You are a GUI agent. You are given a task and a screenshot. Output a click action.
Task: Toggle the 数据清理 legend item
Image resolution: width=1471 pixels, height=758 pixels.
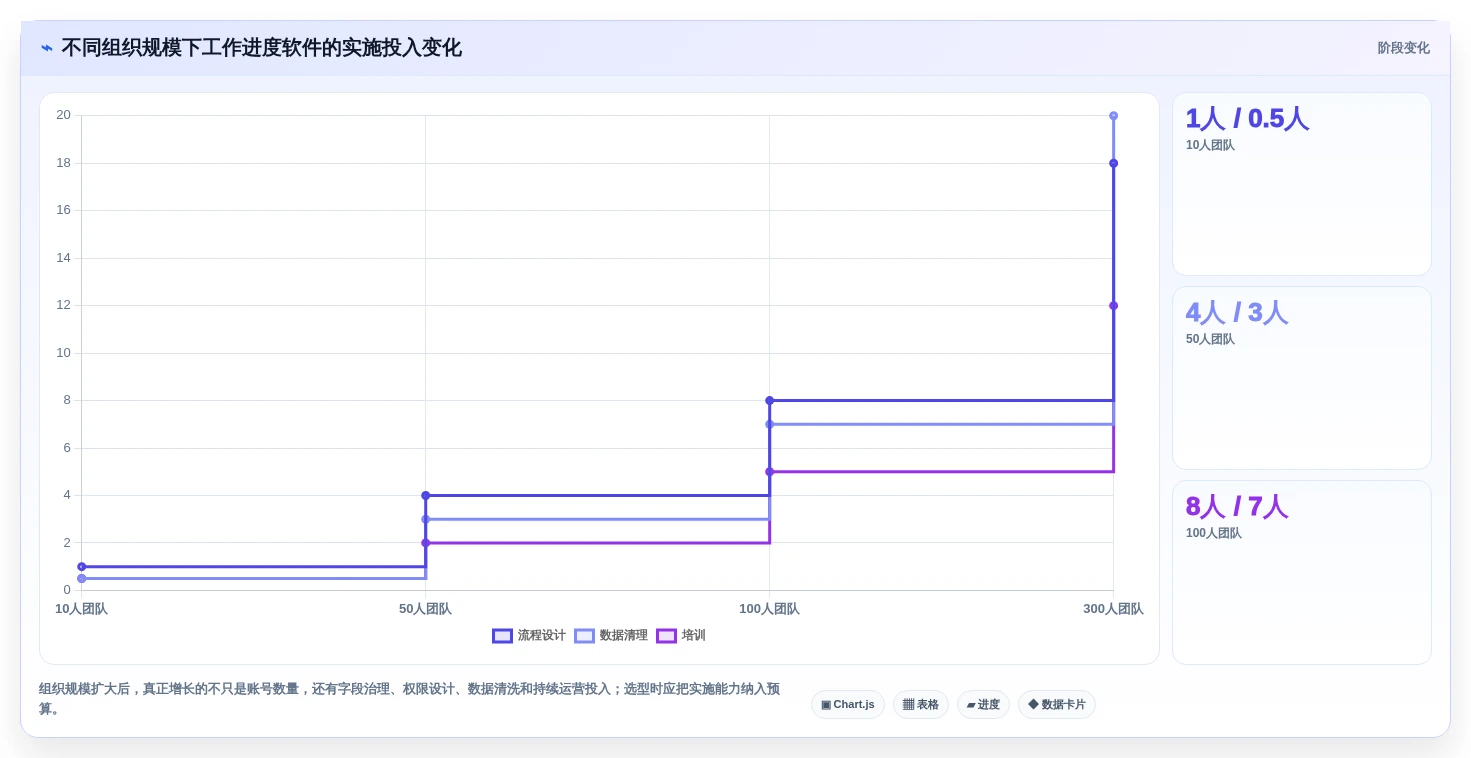[x=611, y=636]
